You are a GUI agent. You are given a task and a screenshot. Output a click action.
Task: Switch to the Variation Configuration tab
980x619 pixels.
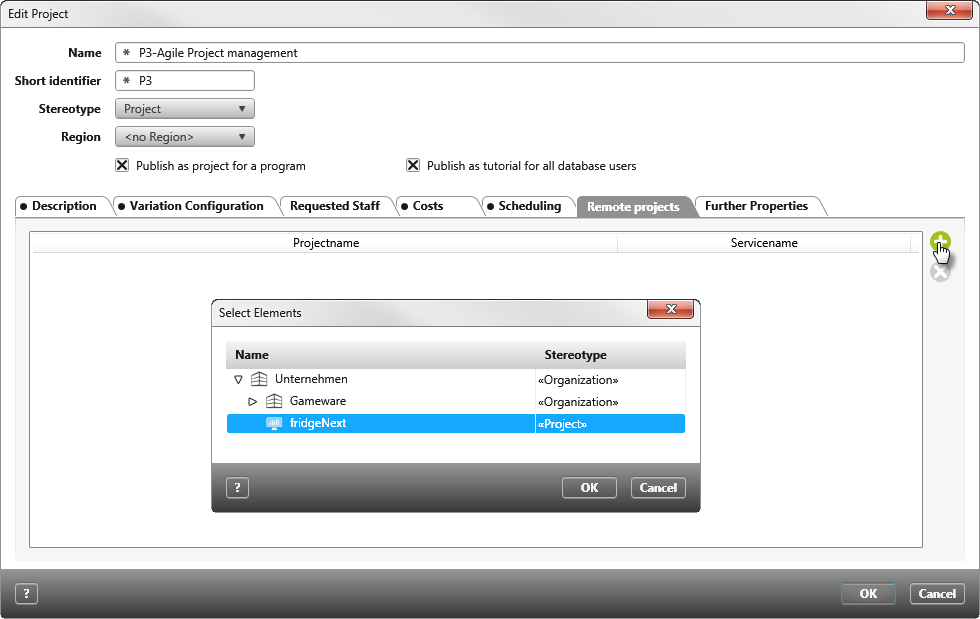(x=196, y=206)
